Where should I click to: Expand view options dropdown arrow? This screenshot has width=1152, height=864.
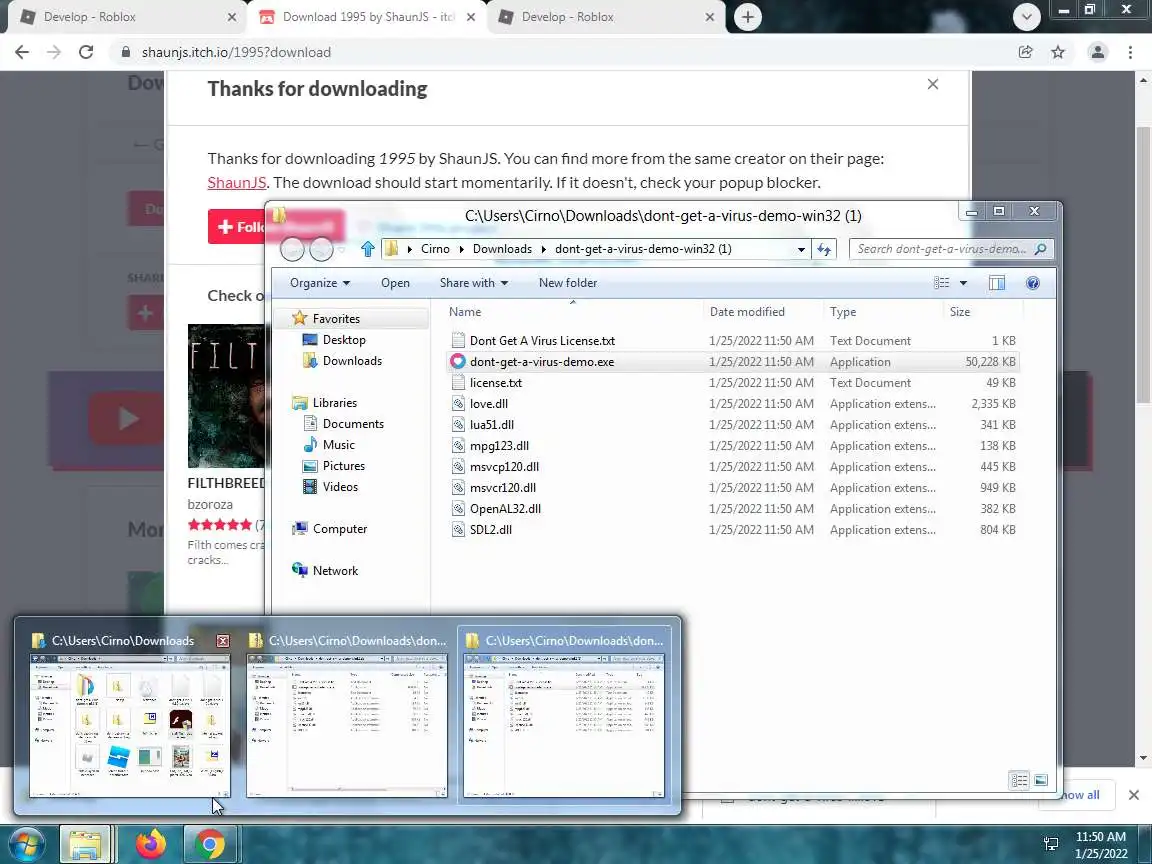963,283
